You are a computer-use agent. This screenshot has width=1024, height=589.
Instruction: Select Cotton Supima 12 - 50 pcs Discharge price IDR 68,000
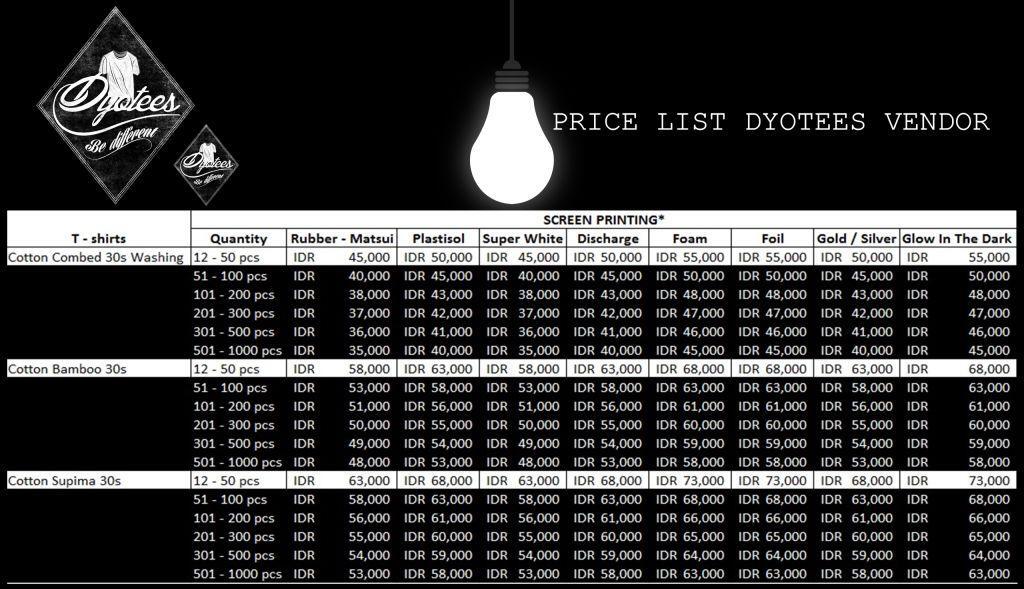(607, 481)
